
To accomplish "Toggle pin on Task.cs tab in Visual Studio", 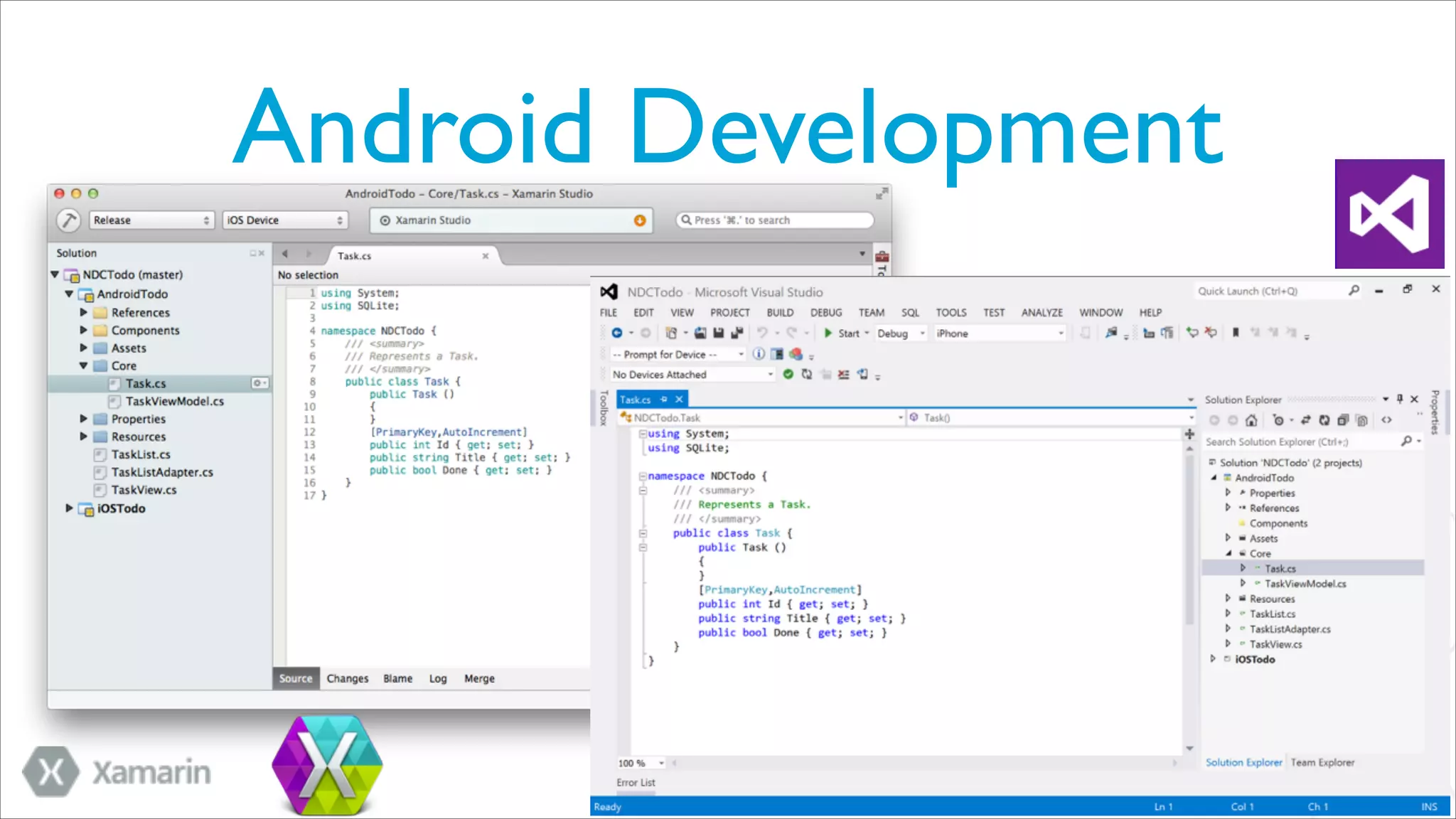I will [663, 400].
